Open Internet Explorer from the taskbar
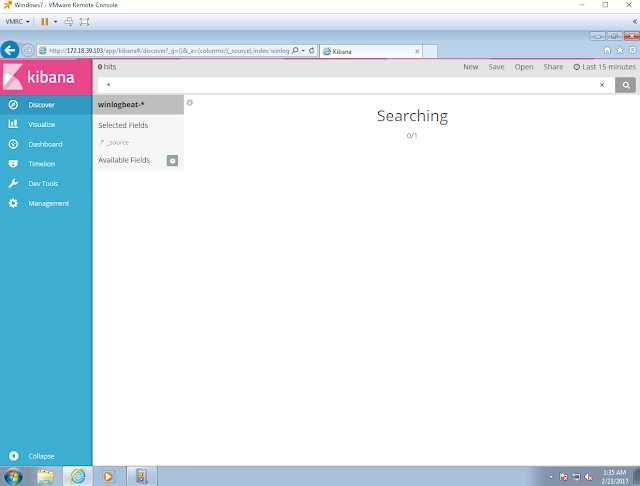640x486 pixels. point(78,476)
